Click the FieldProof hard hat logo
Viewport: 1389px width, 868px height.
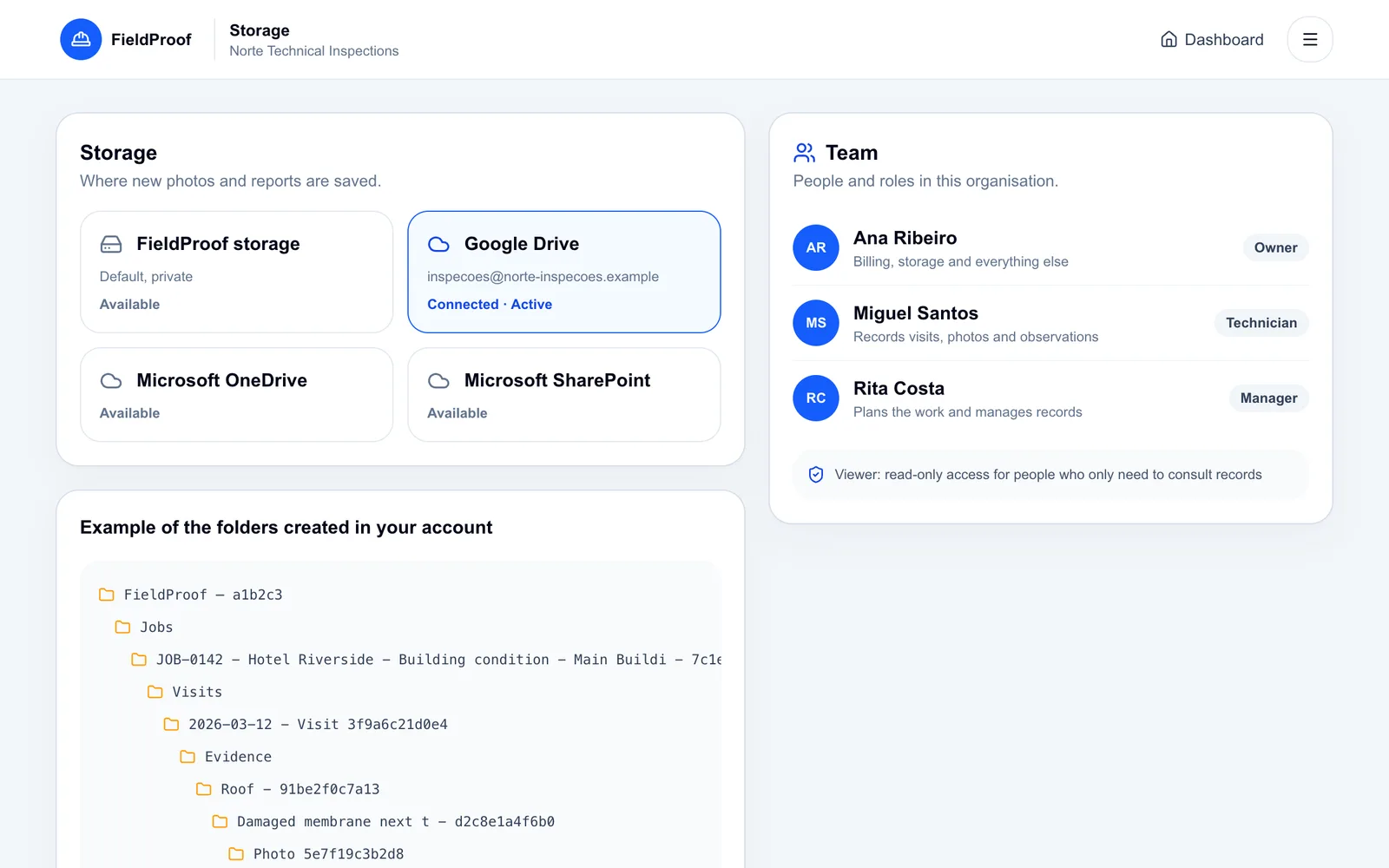81,39
